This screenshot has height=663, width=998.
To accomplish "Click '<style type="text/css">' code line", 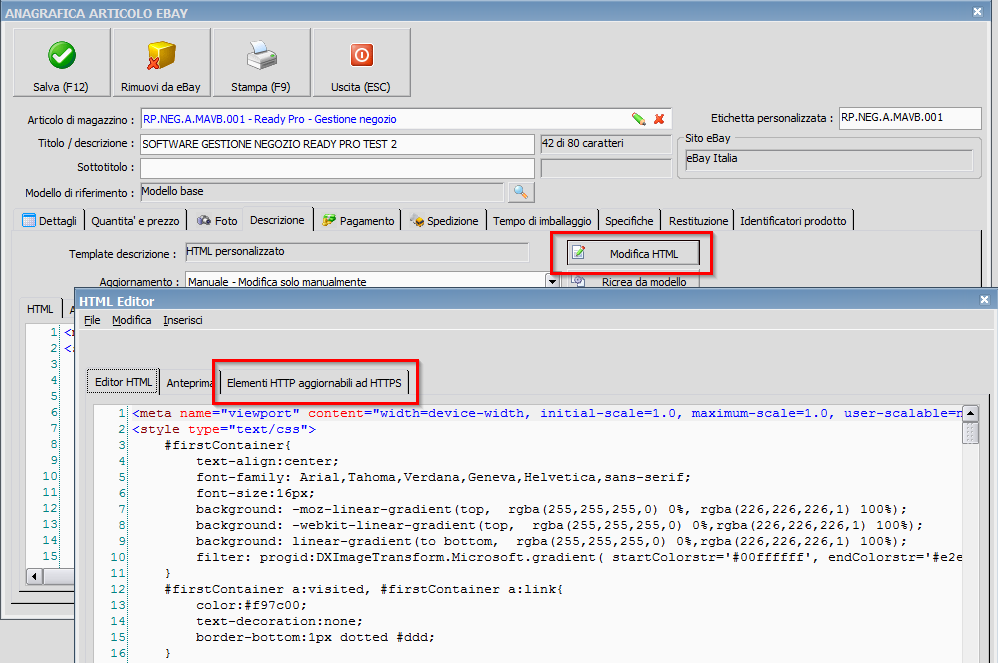I will (224, 429).
